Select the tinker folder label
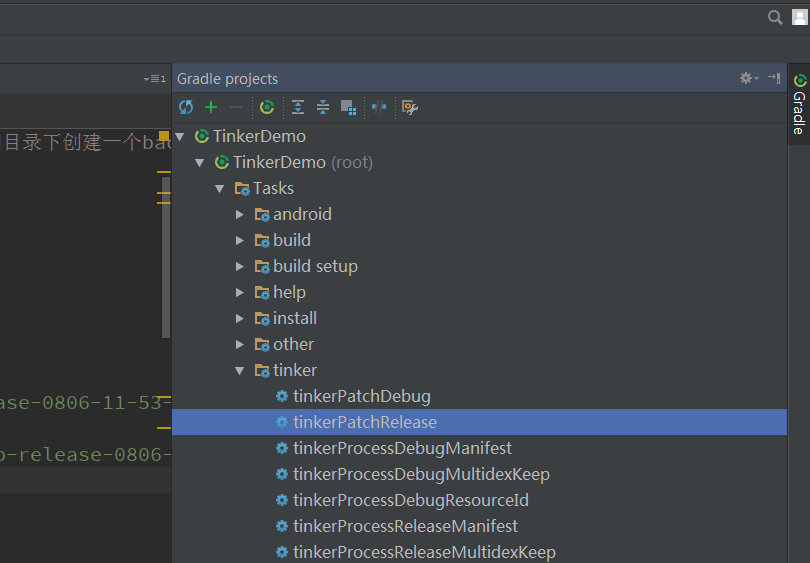Viewport: 810px width, 563px height. coord(295,370)
